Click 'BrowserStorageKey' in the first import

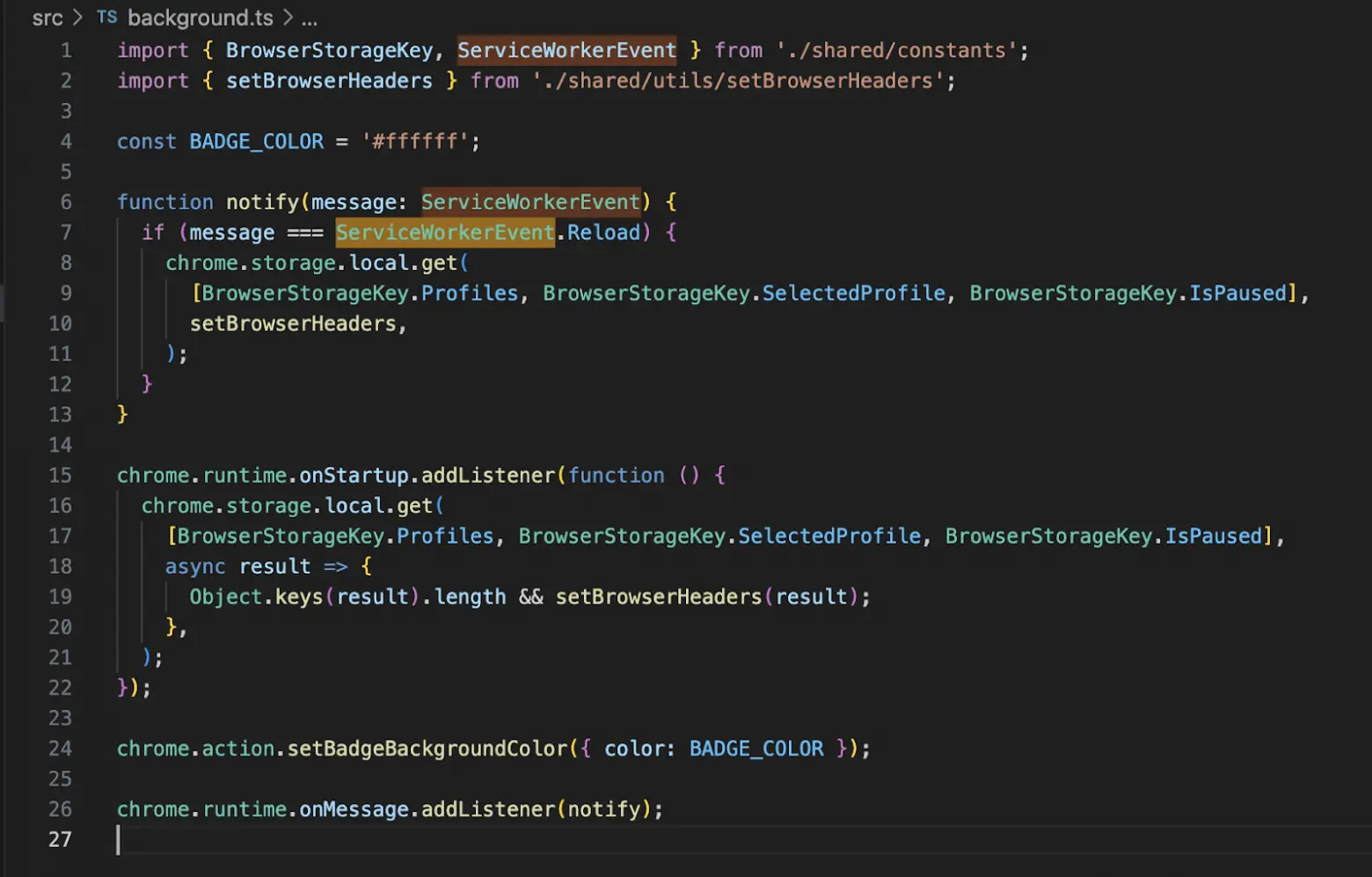pos(329,50)
